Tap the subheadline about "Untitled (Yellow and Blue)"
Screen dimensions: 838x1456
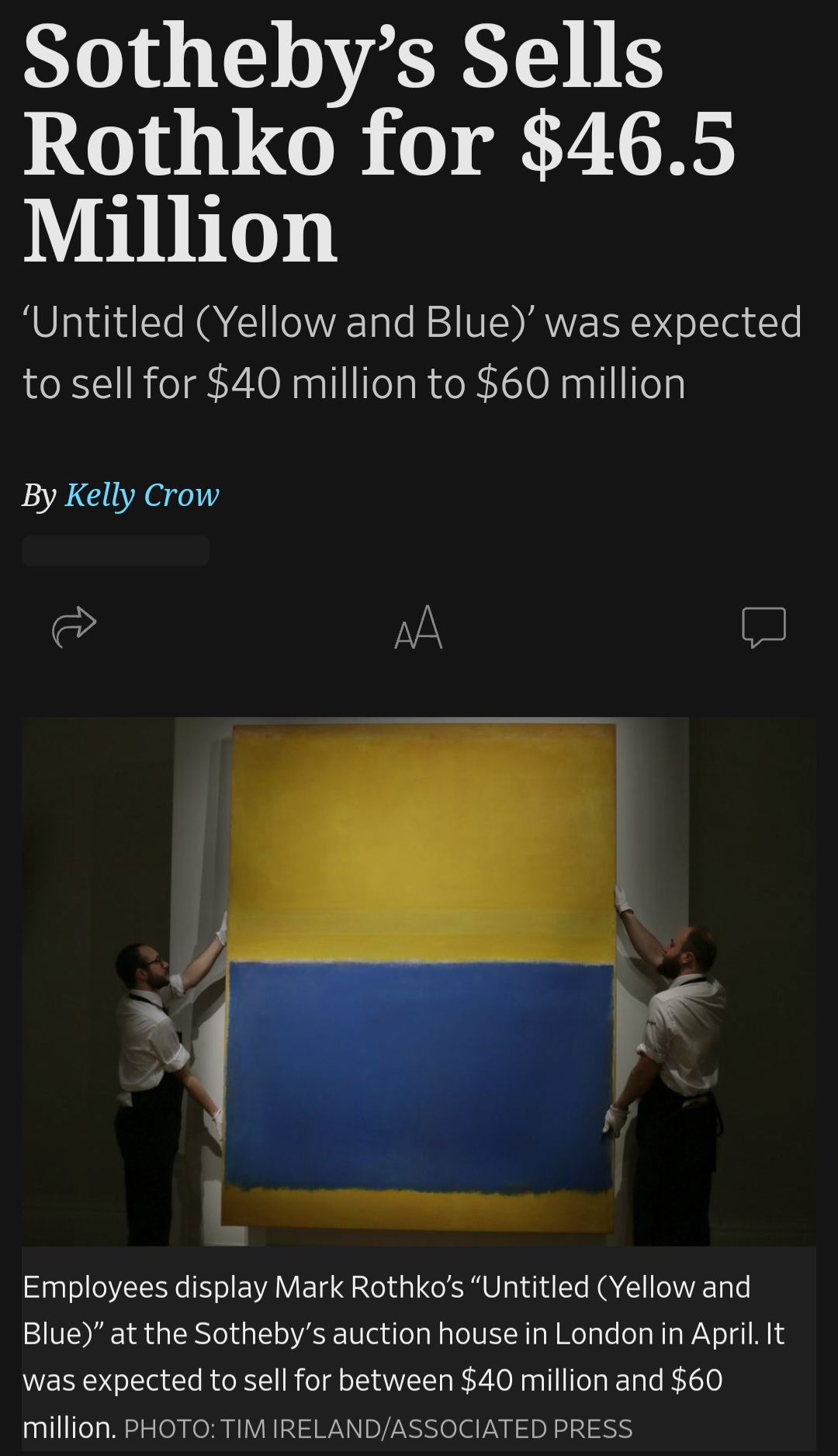(x=412, y=352)
